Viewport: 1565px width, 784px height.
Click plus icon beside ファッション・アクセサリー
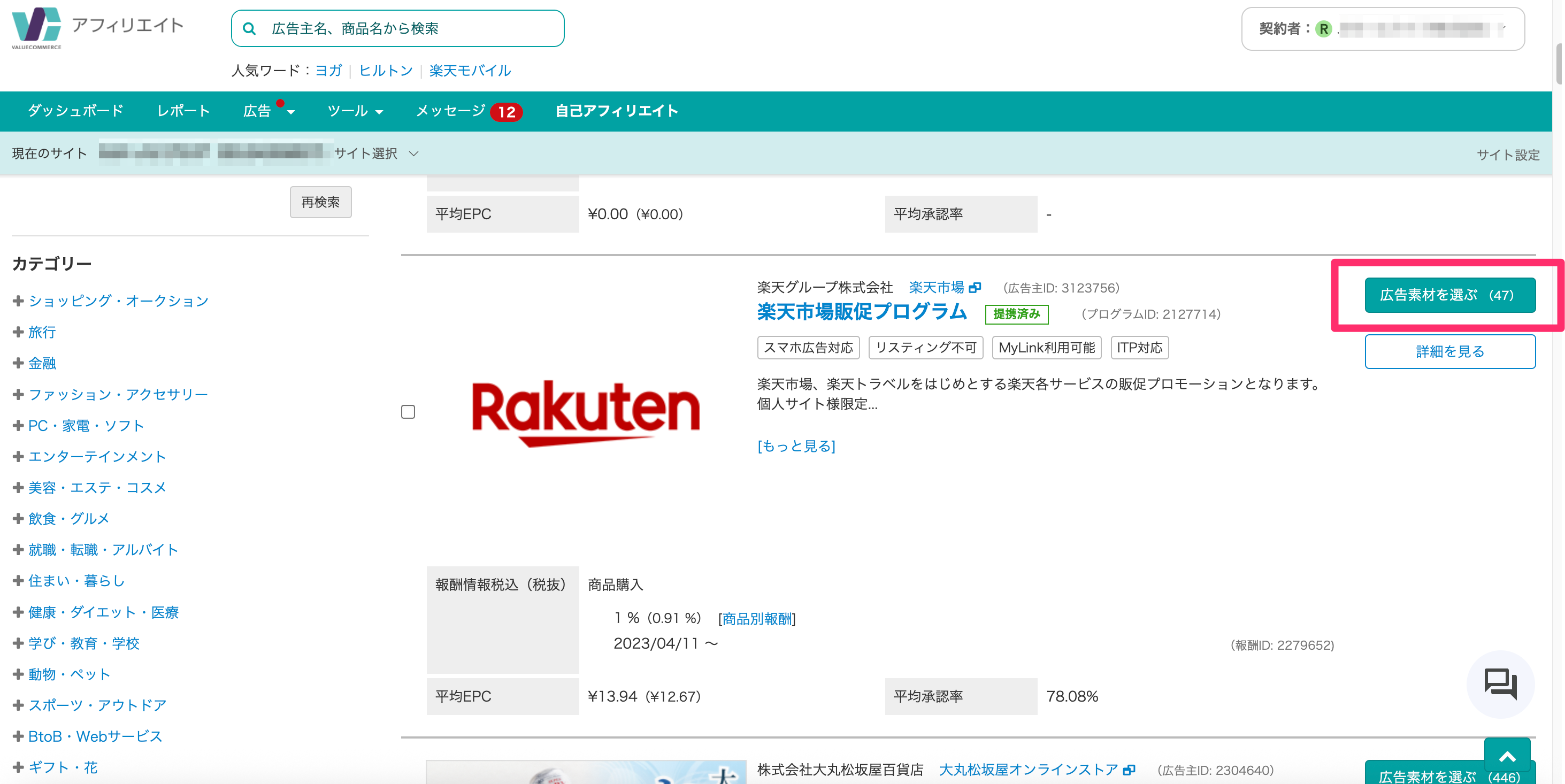point(18,394)
